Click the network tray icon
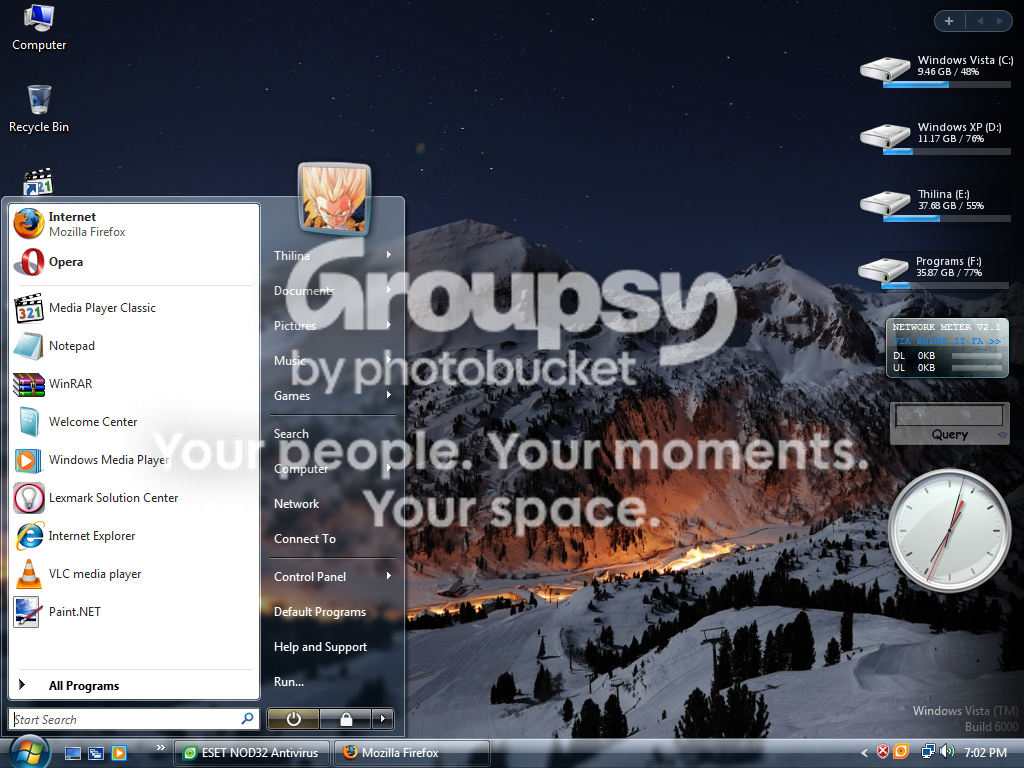The height and width of the screenshot is (768, 1024). [927, 752]
